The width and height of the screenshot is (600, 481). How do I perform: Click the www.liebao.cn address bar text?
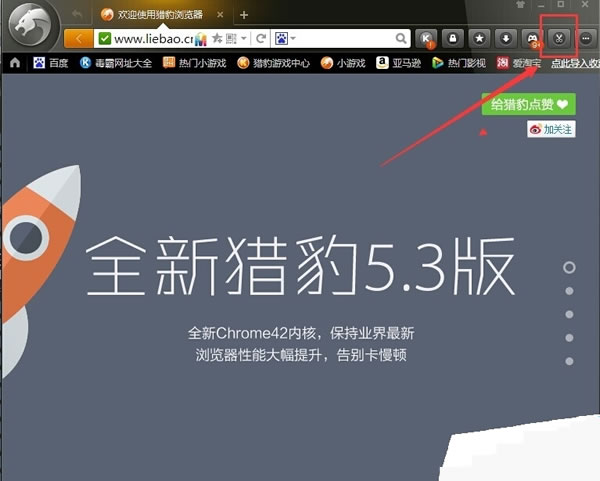pyautogui.click(x=154, y=39)
